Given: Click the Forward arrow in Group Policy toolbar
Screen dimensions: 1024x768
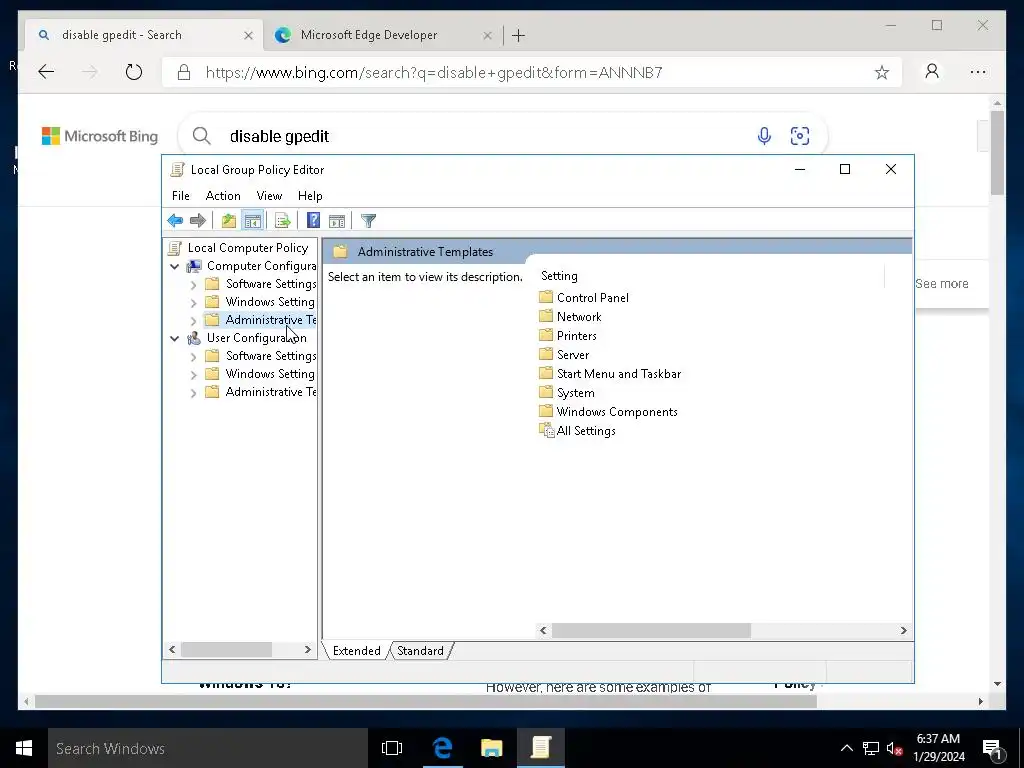Looking at the screenshot, I should pos(198,221).
